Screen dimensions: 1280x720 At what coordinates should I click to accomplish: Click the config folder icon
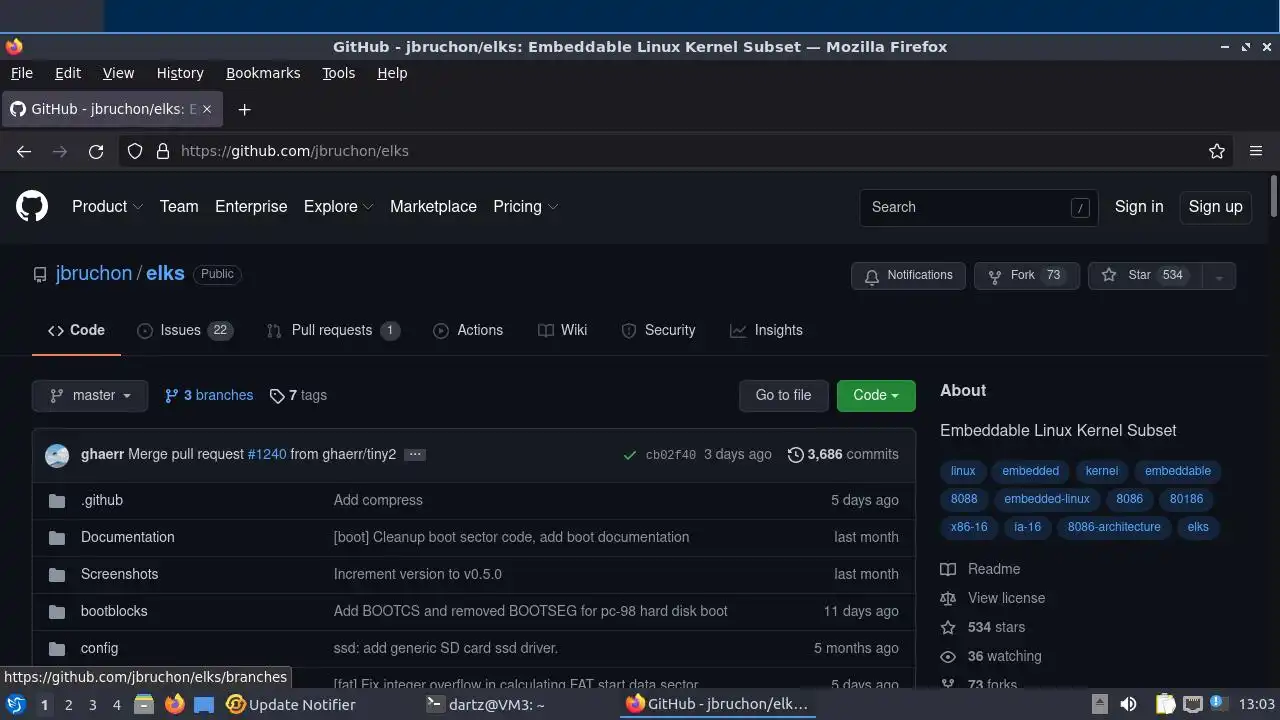click(x=58, y=648)
